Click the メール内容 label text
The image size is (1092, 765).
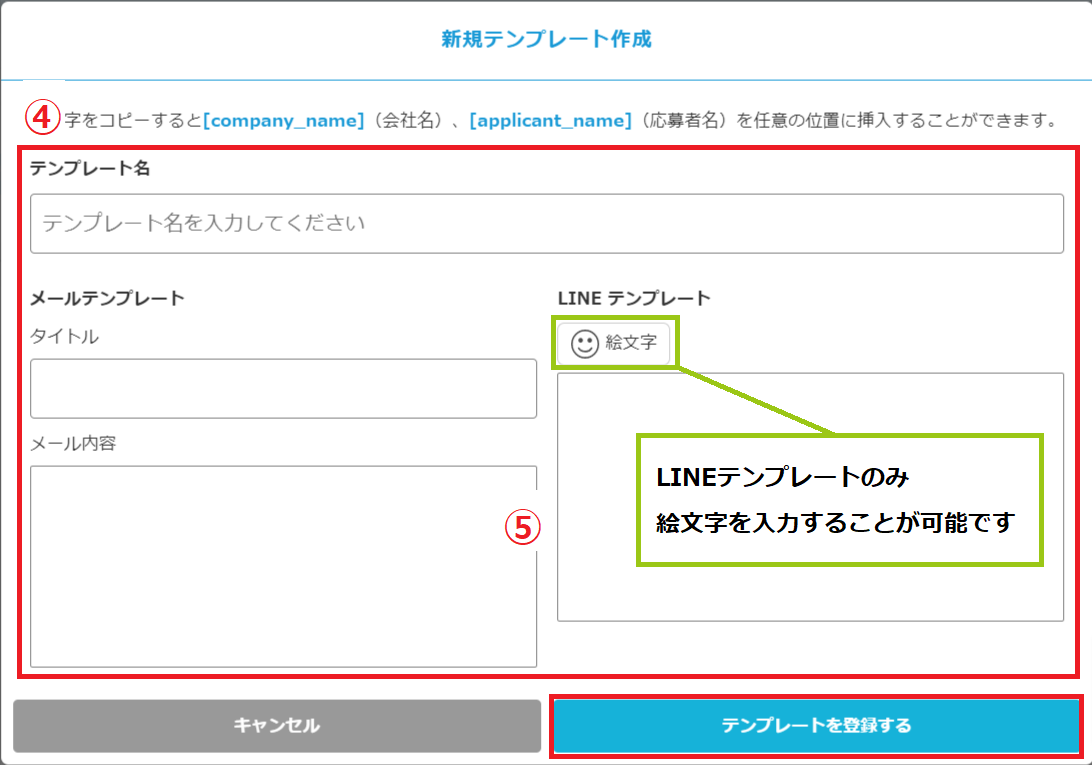[x=73, y=443]
